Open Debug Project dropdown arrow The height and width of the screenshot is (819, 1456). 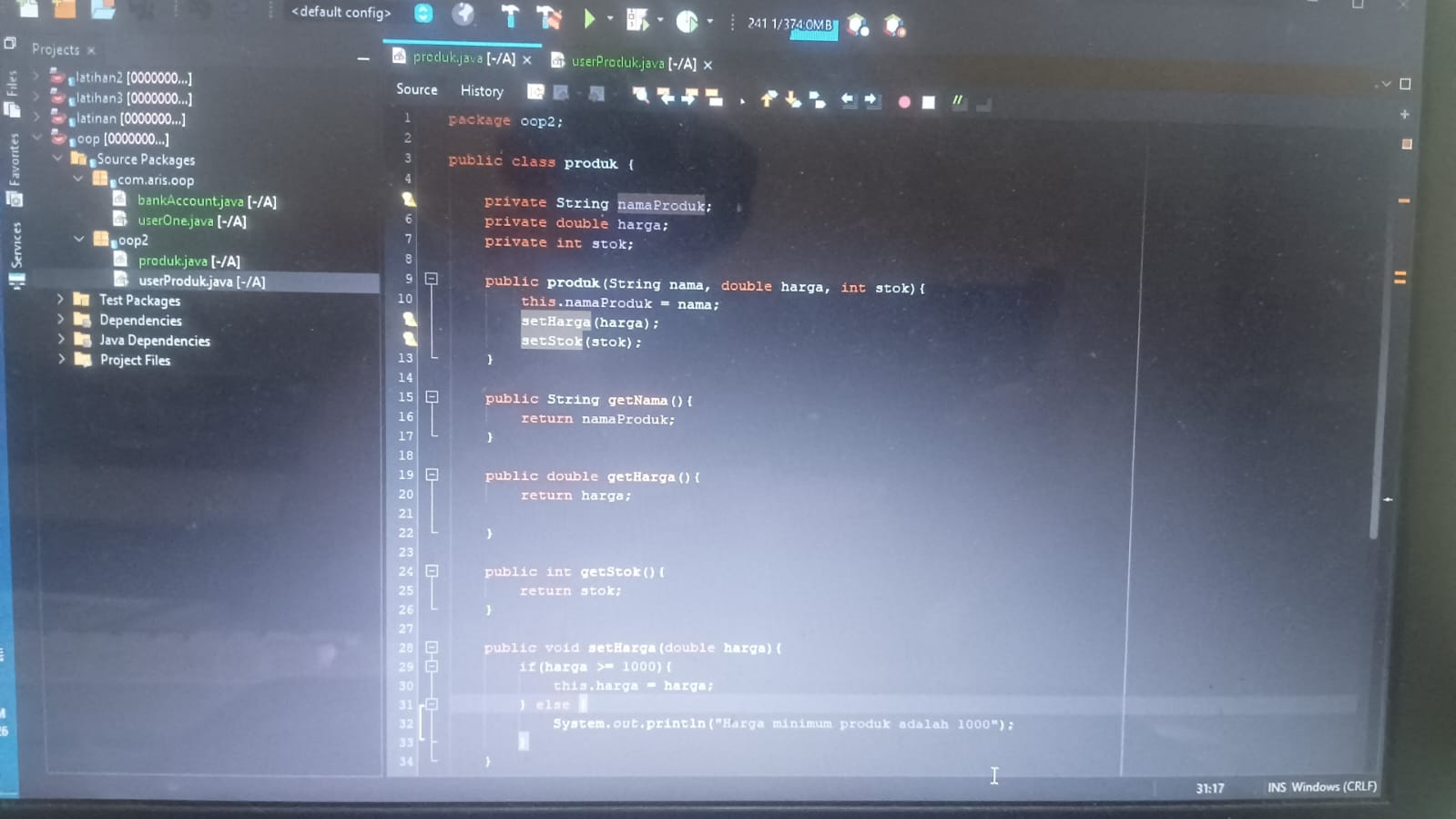(660, 19)
